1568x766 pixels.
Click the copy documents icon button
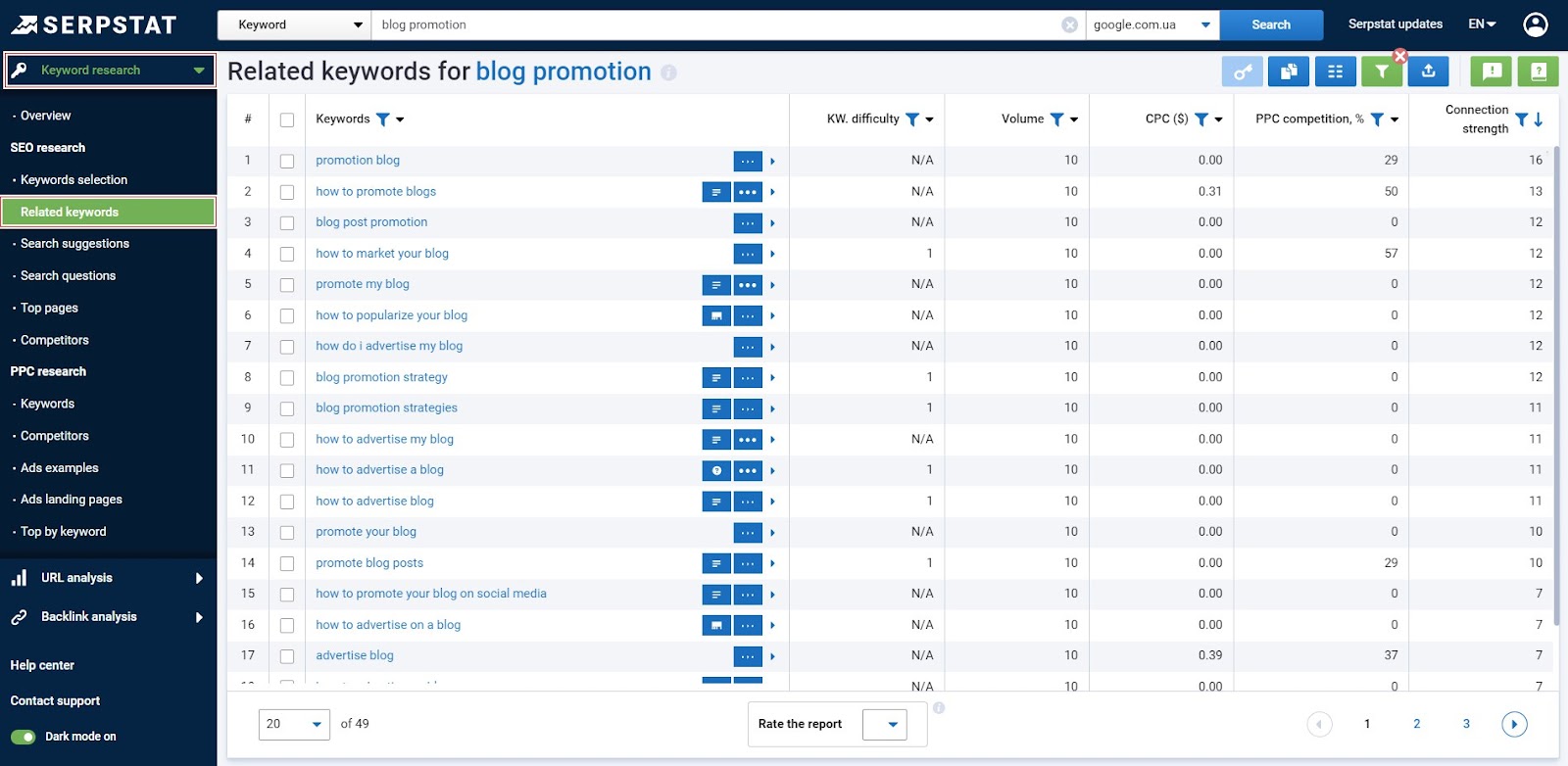point(1289,72)
